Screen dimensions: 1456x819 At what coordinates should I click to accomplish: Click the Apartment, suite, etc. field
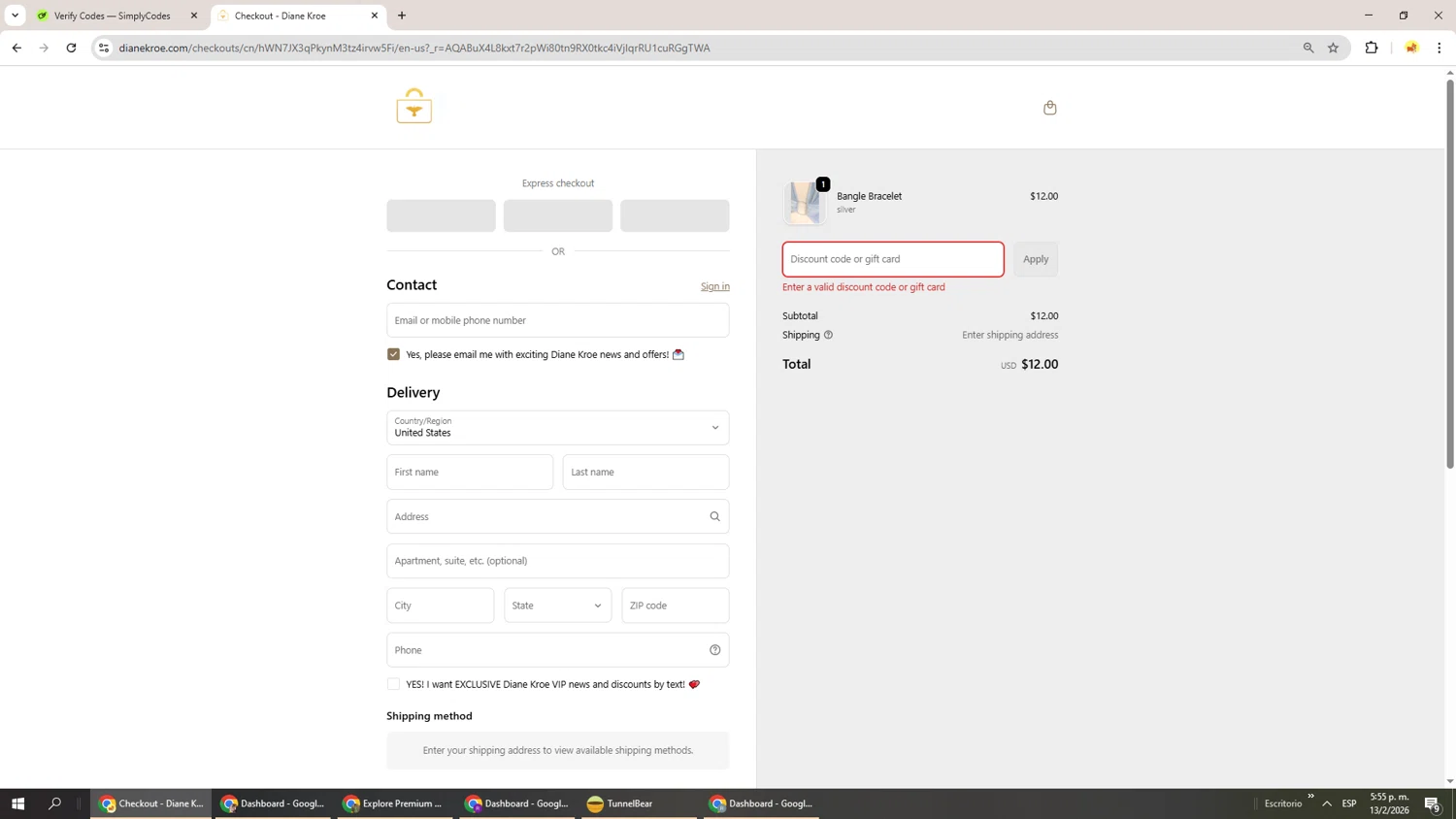pos(558,561)
